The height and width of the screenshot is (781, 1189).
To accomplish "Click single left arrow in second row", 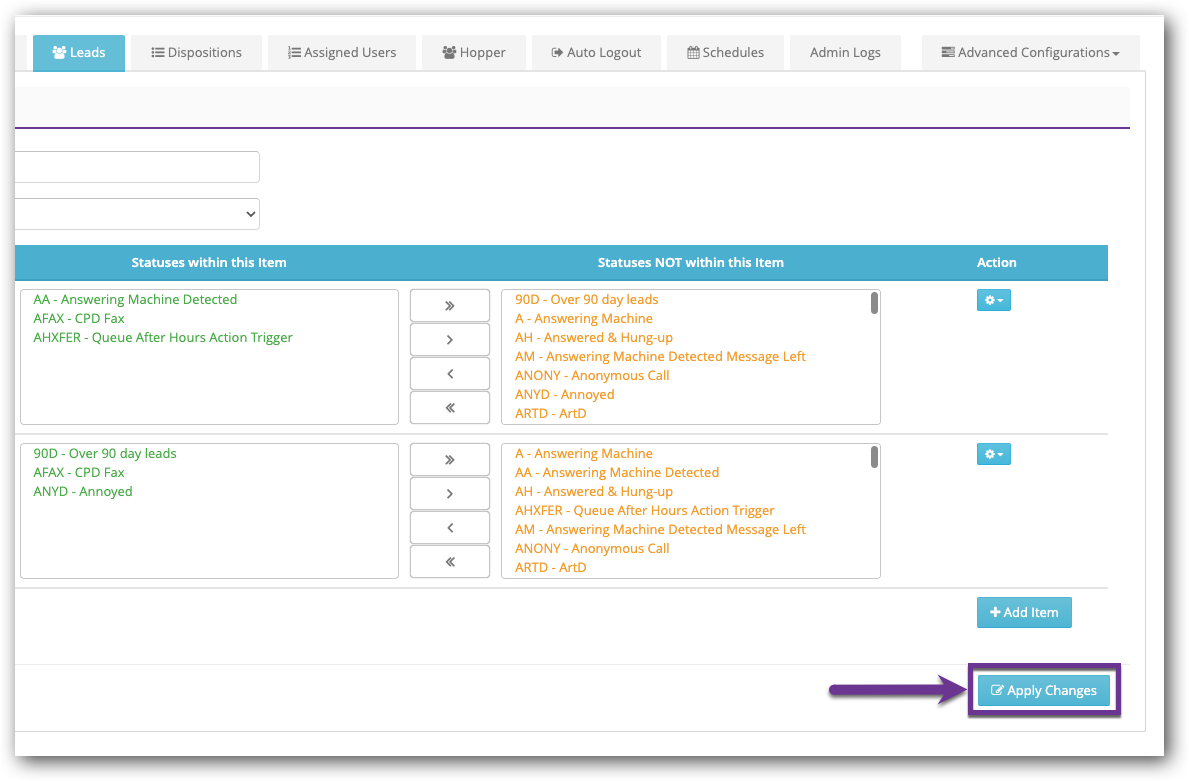I will point(449,528).
